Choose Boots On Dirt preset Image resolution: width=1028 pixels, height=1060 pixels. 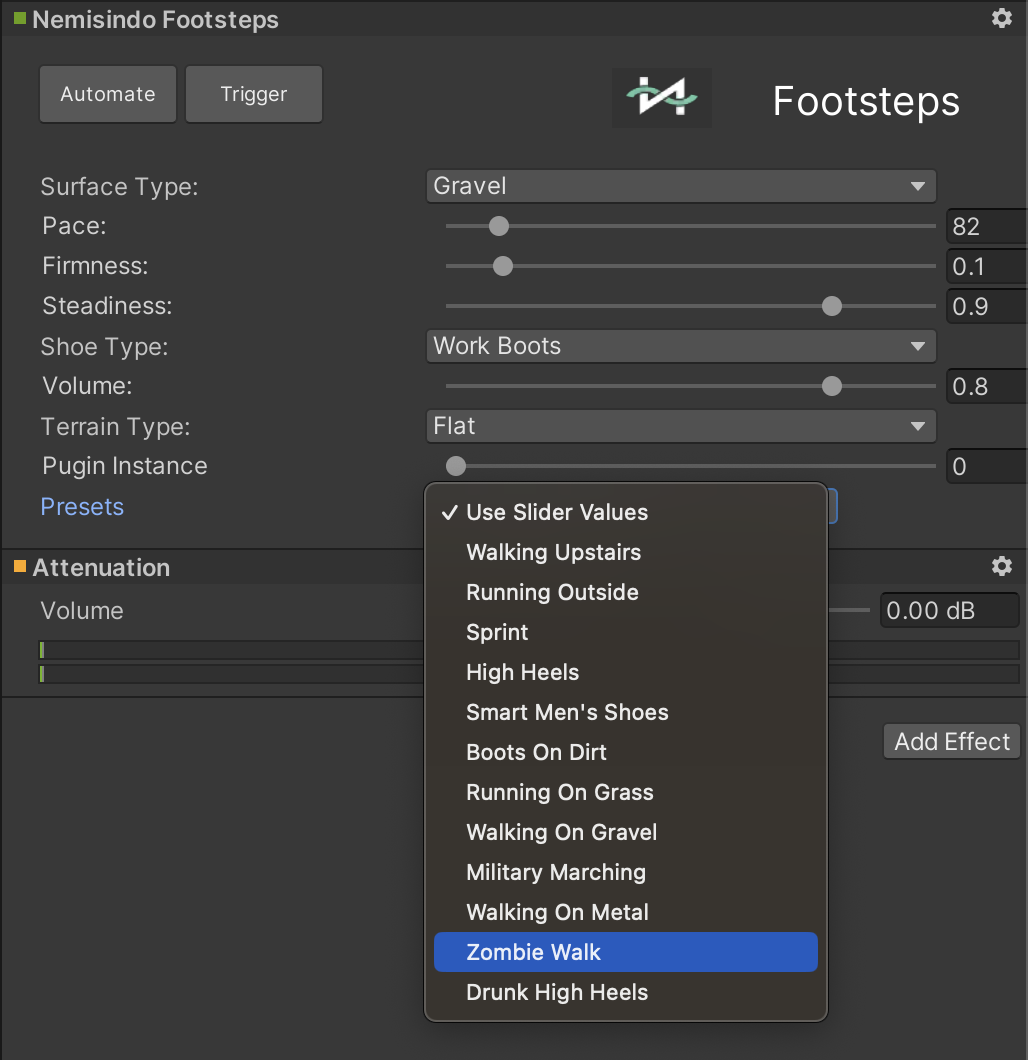pyautogui.click(x=625, y=752)
